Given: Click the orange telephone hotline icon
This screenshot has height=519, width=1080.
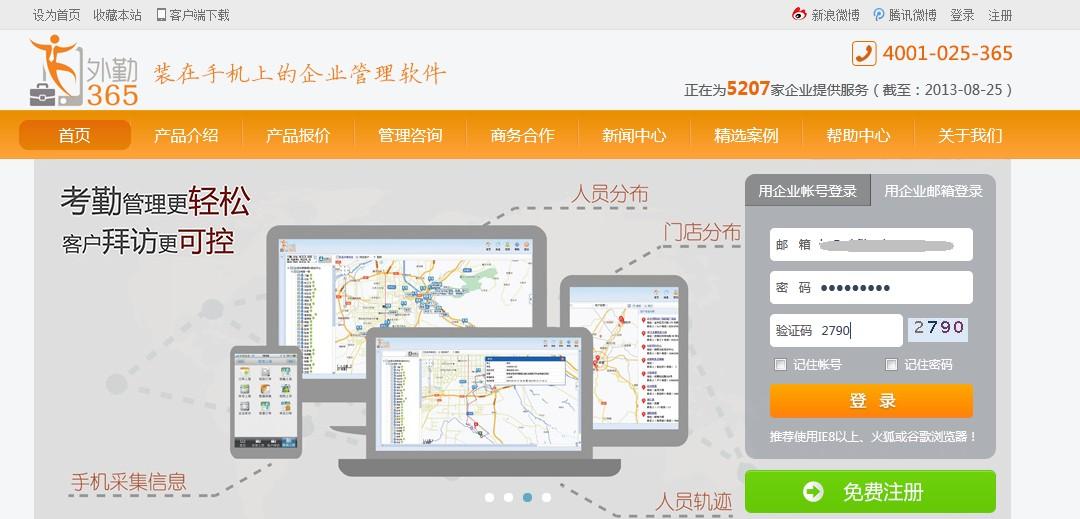Looking at the screenshot, I should pos(864,53).
